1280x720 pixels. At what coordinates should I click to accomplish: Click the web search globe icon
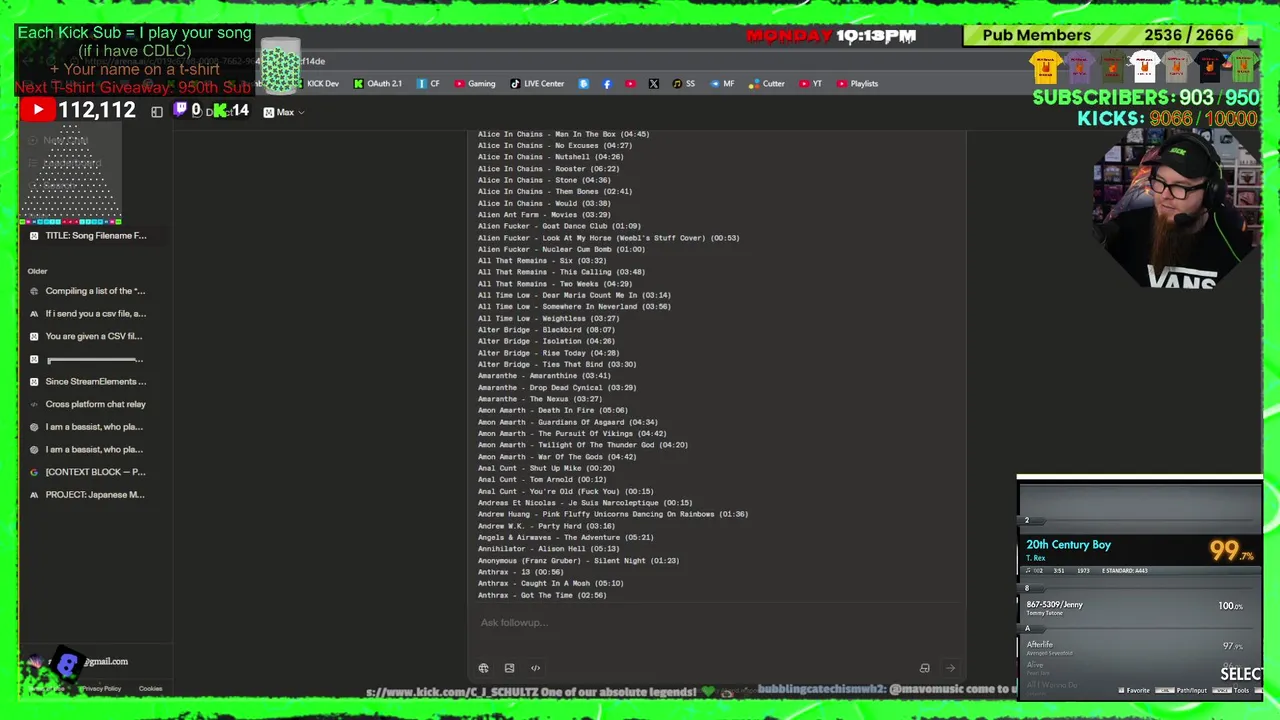point(483,668)
